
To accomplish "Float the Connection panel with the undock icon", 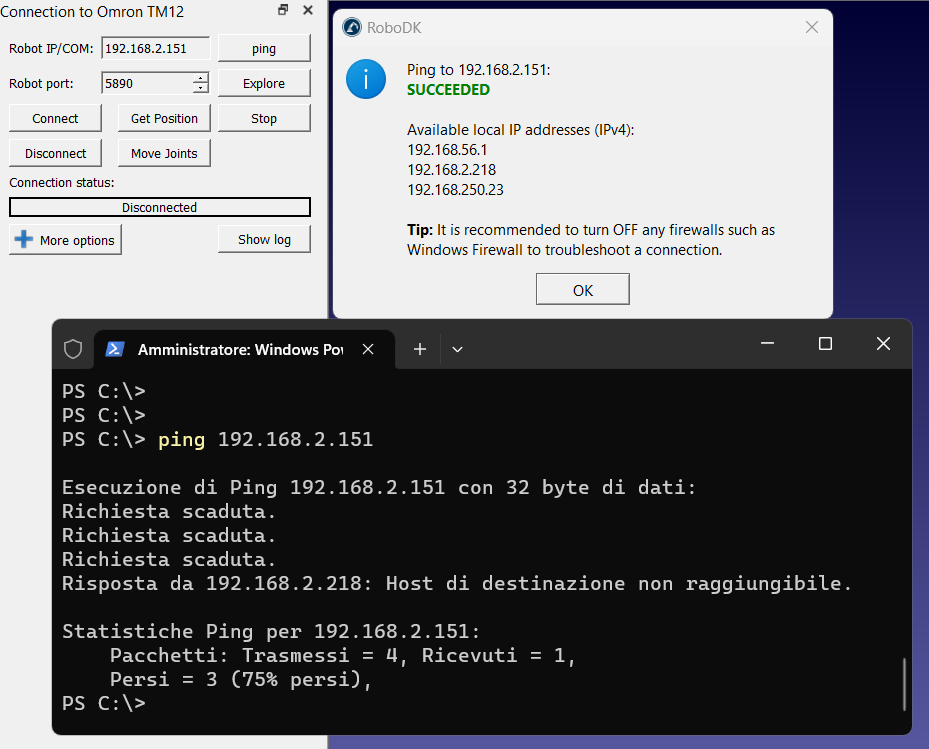I will (x=283, y=10).
